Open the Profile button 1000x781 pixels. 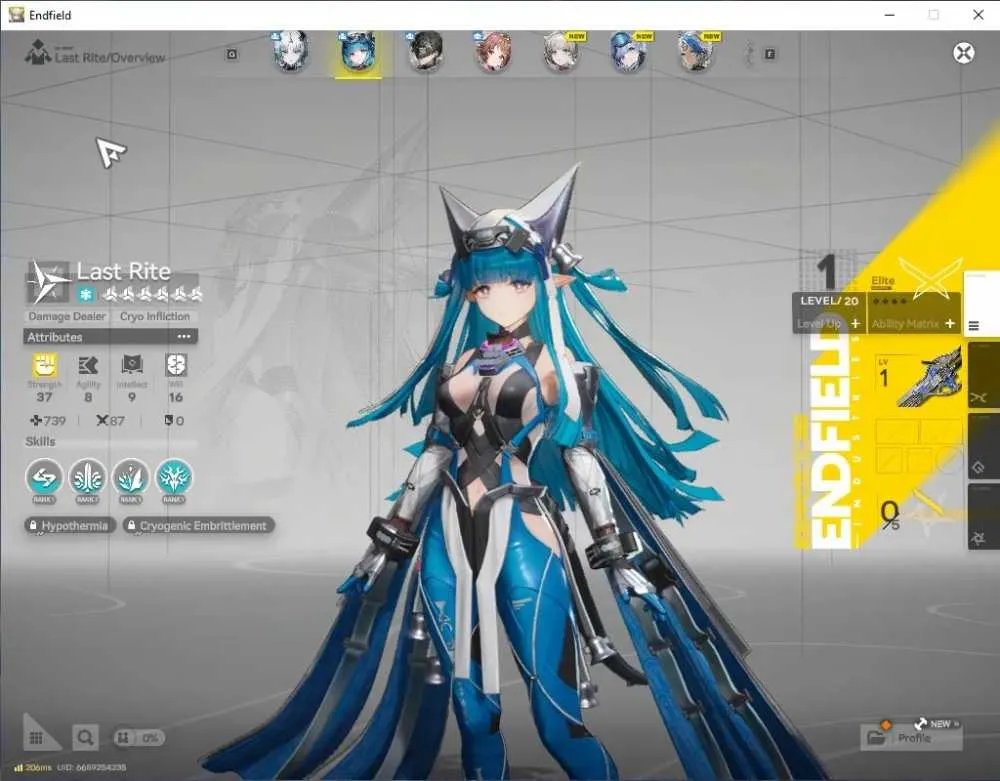[x=911, y=738]
